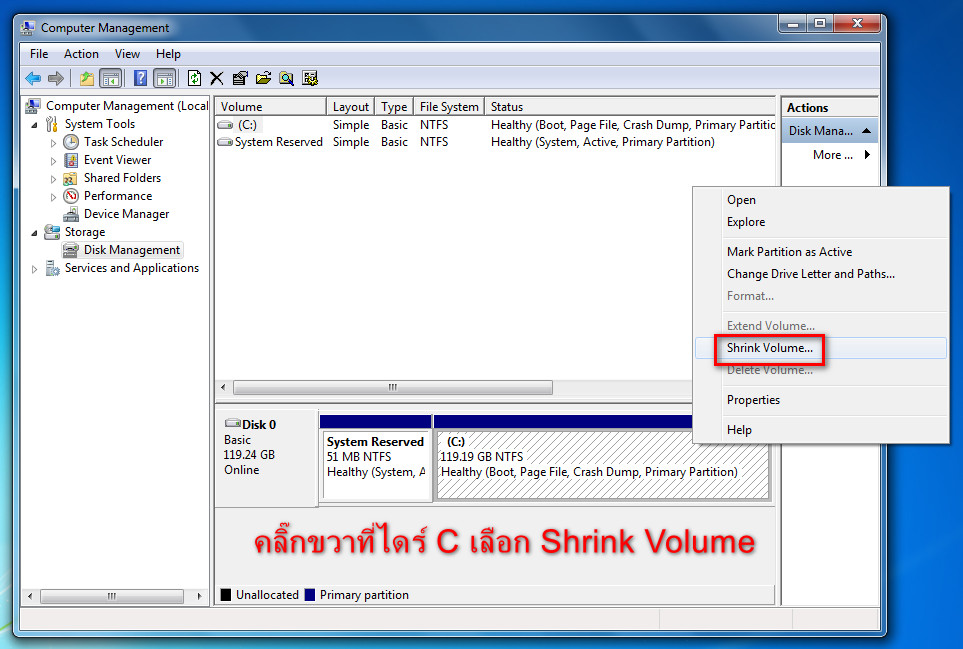
Task: Click the blue Primary partition legend swatch
Action: [x=310, y=595]
